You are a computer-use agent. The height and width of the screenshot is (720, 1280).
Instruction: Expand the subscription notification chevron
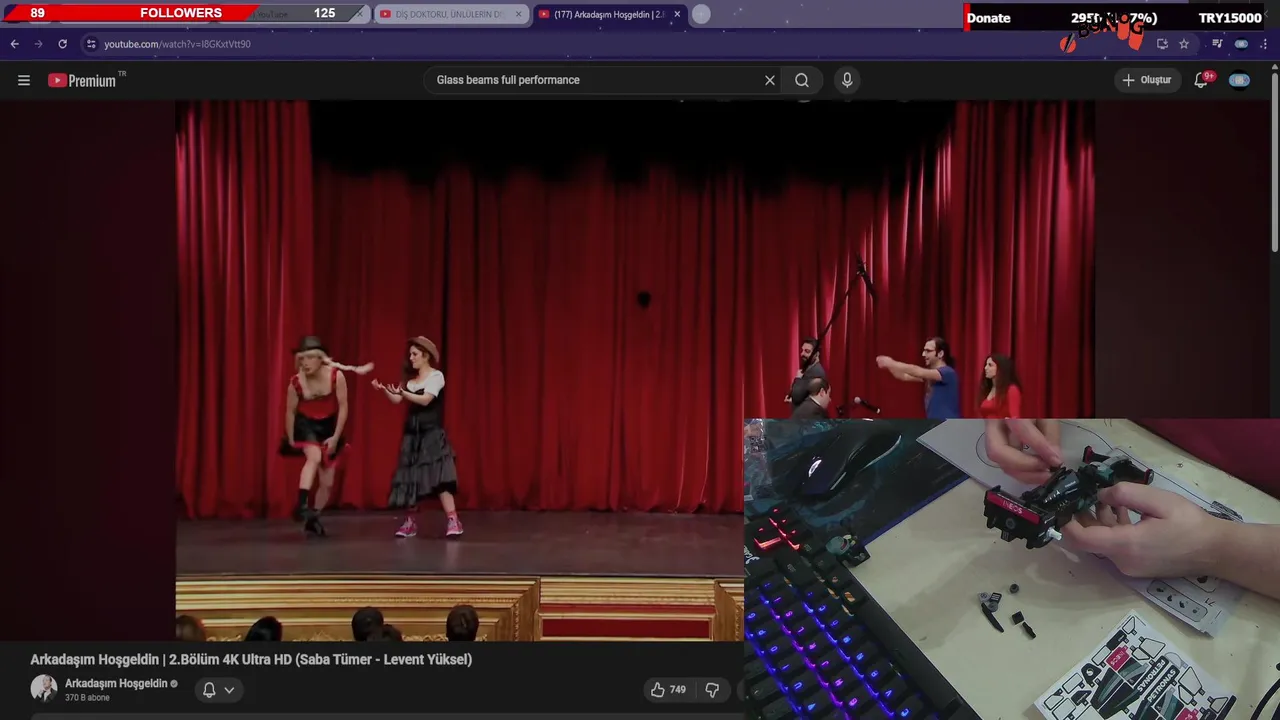point(229,690)
